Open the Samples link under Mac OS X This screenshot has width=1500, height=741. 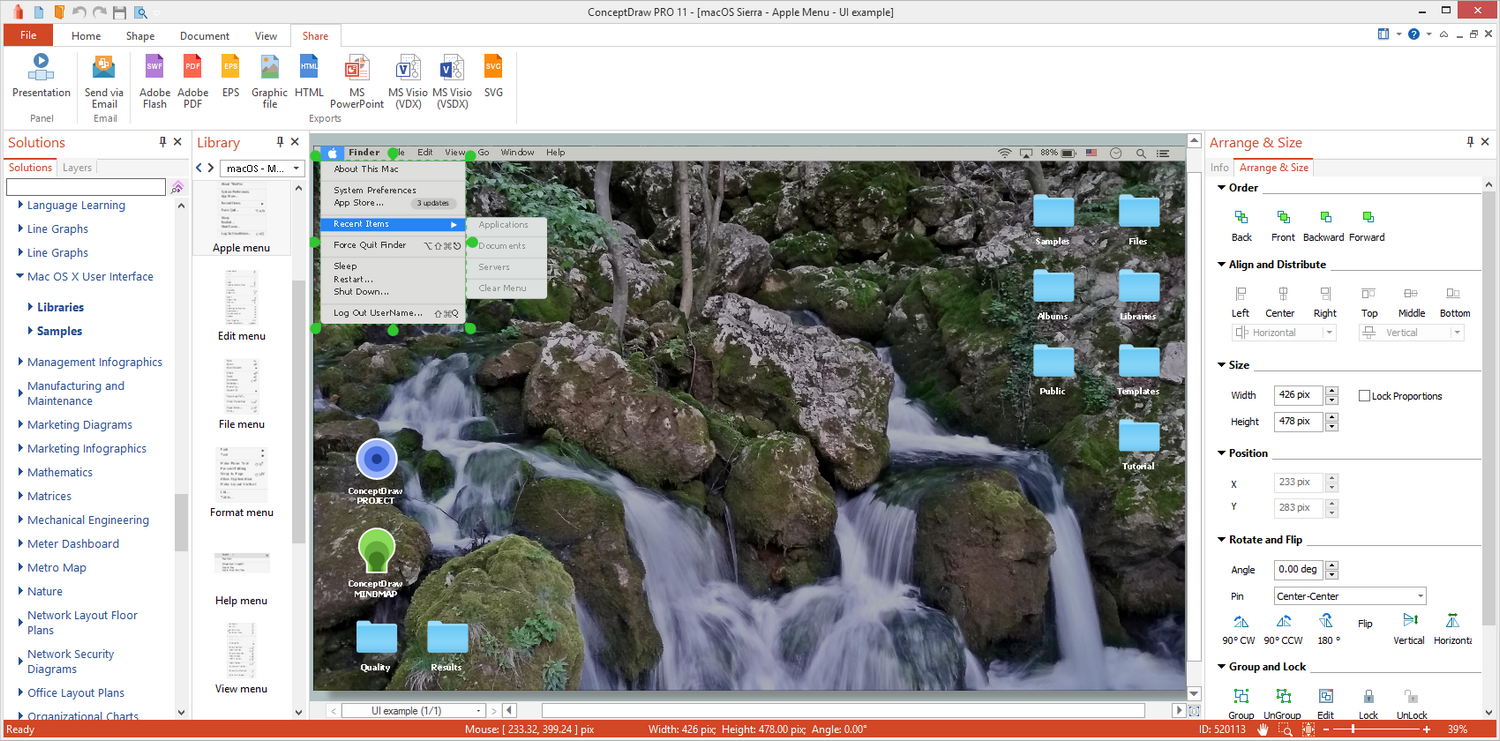[x=60, y=331]
